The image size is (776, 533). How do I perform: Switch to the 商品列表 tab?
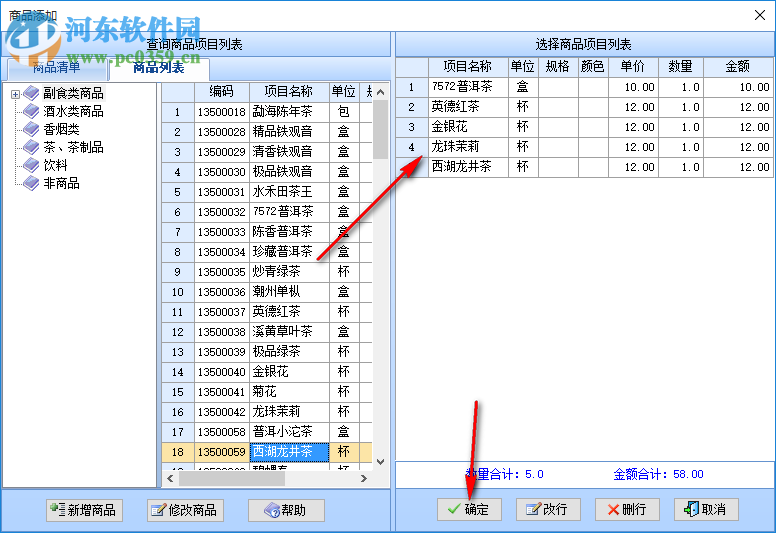pos(159,67)
